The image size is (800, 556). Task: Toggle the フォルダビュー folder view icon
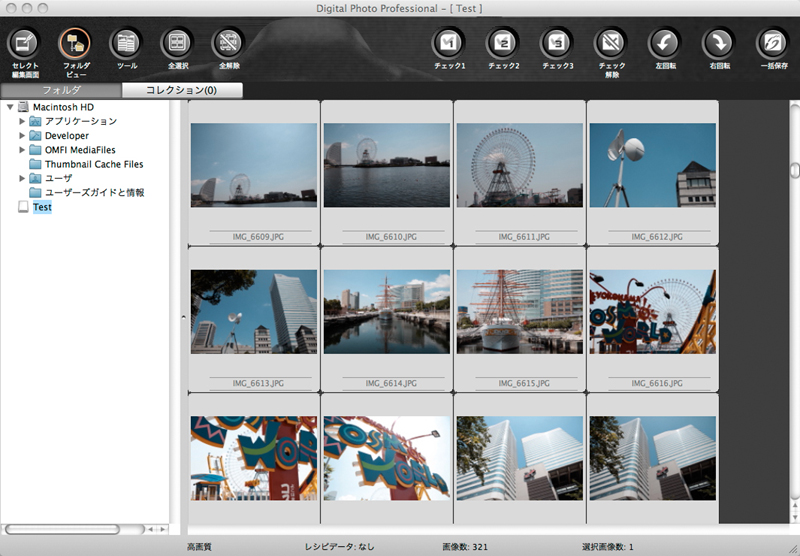point(76,43)
